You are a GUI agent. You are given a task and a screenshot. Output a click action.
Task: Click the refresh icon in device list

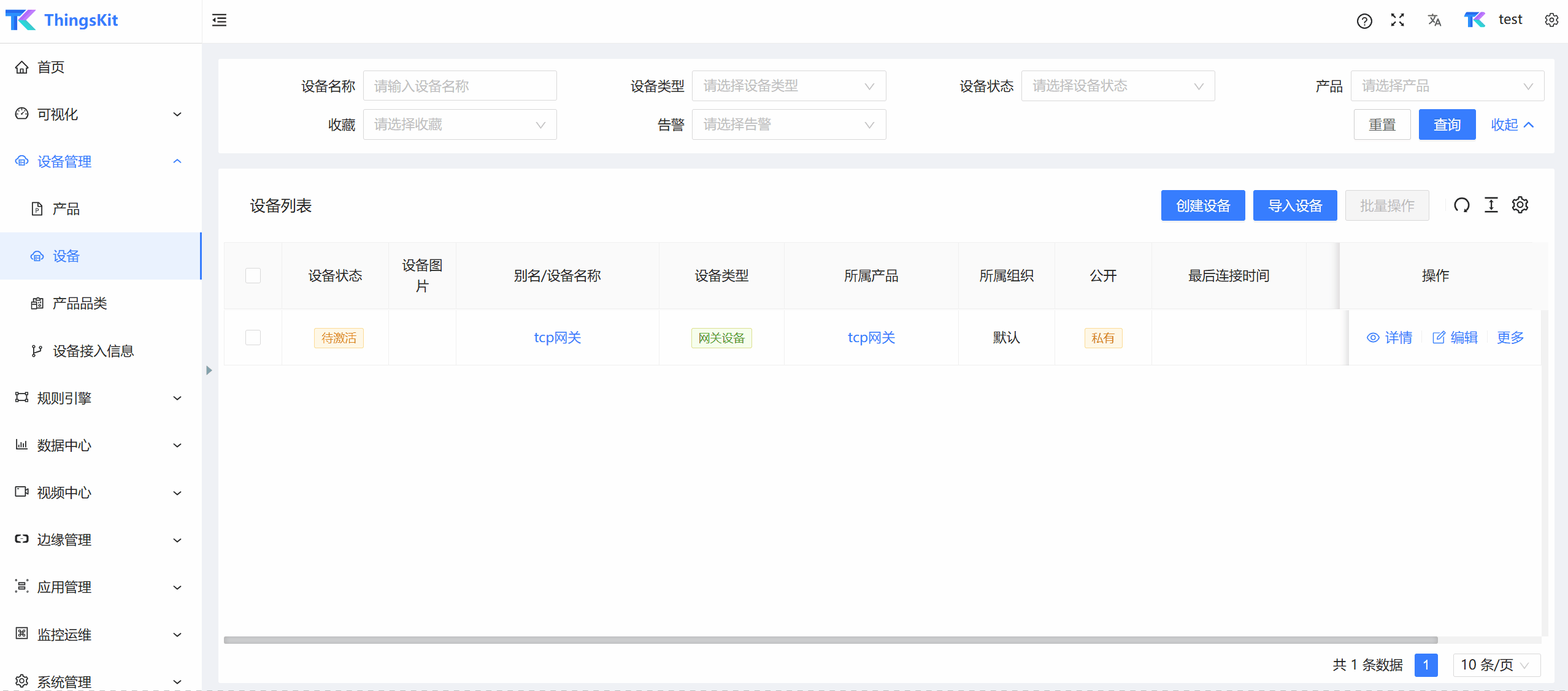1461,205
